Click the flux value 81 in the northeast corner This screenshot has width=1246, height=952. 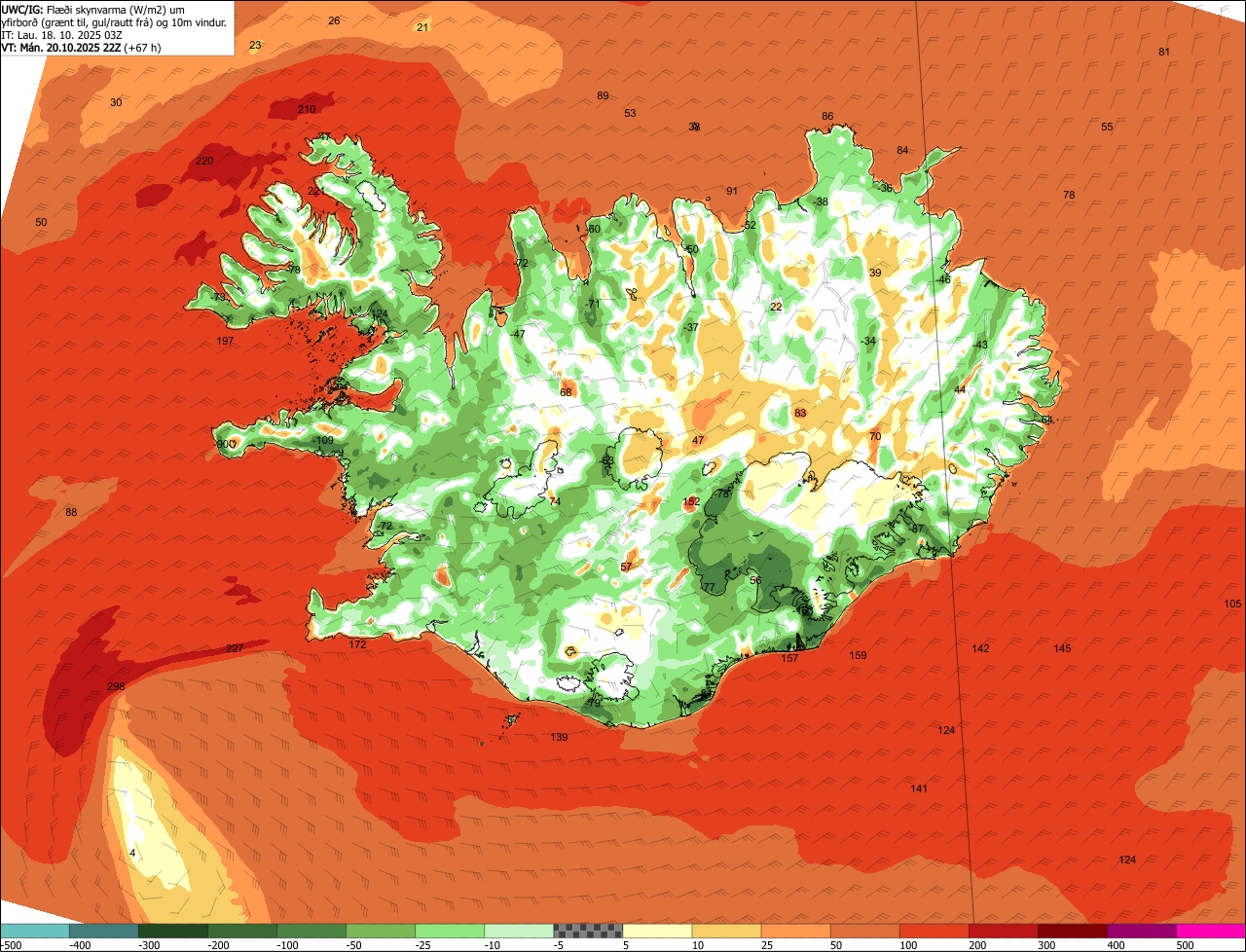[x=1164, y=52]
